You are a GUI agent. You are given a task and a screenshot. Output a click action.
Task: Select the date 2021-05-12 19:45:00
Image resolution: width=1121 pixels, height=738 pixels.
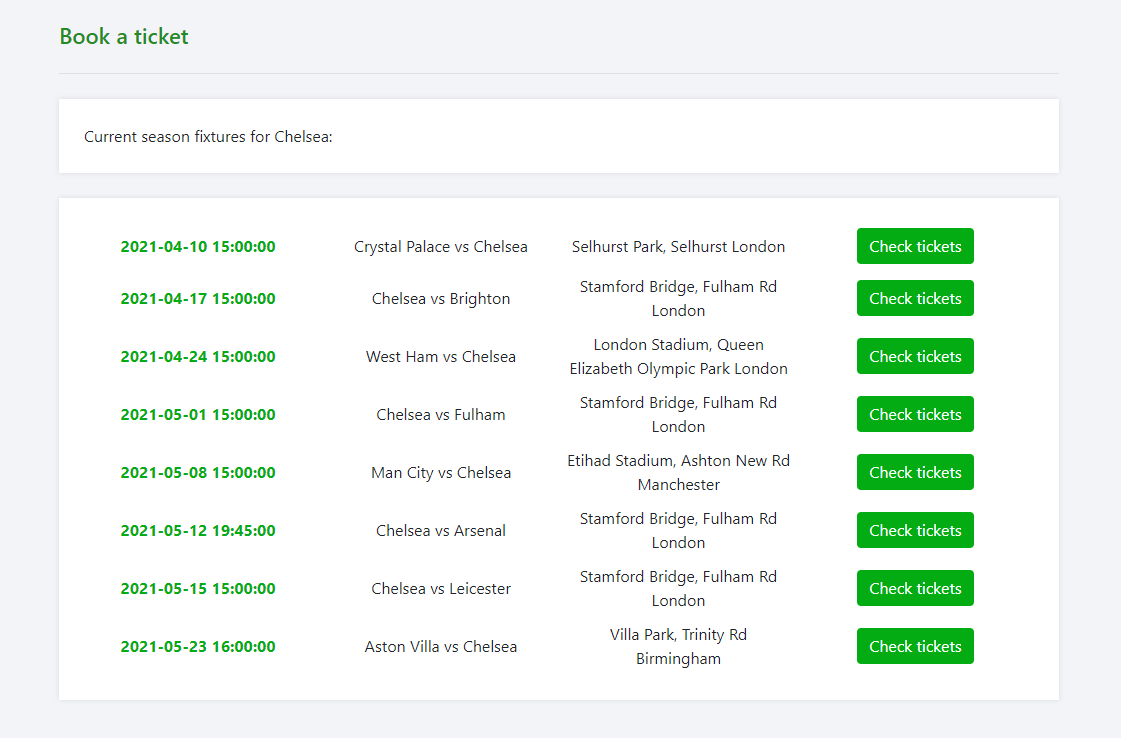(197, 530)
